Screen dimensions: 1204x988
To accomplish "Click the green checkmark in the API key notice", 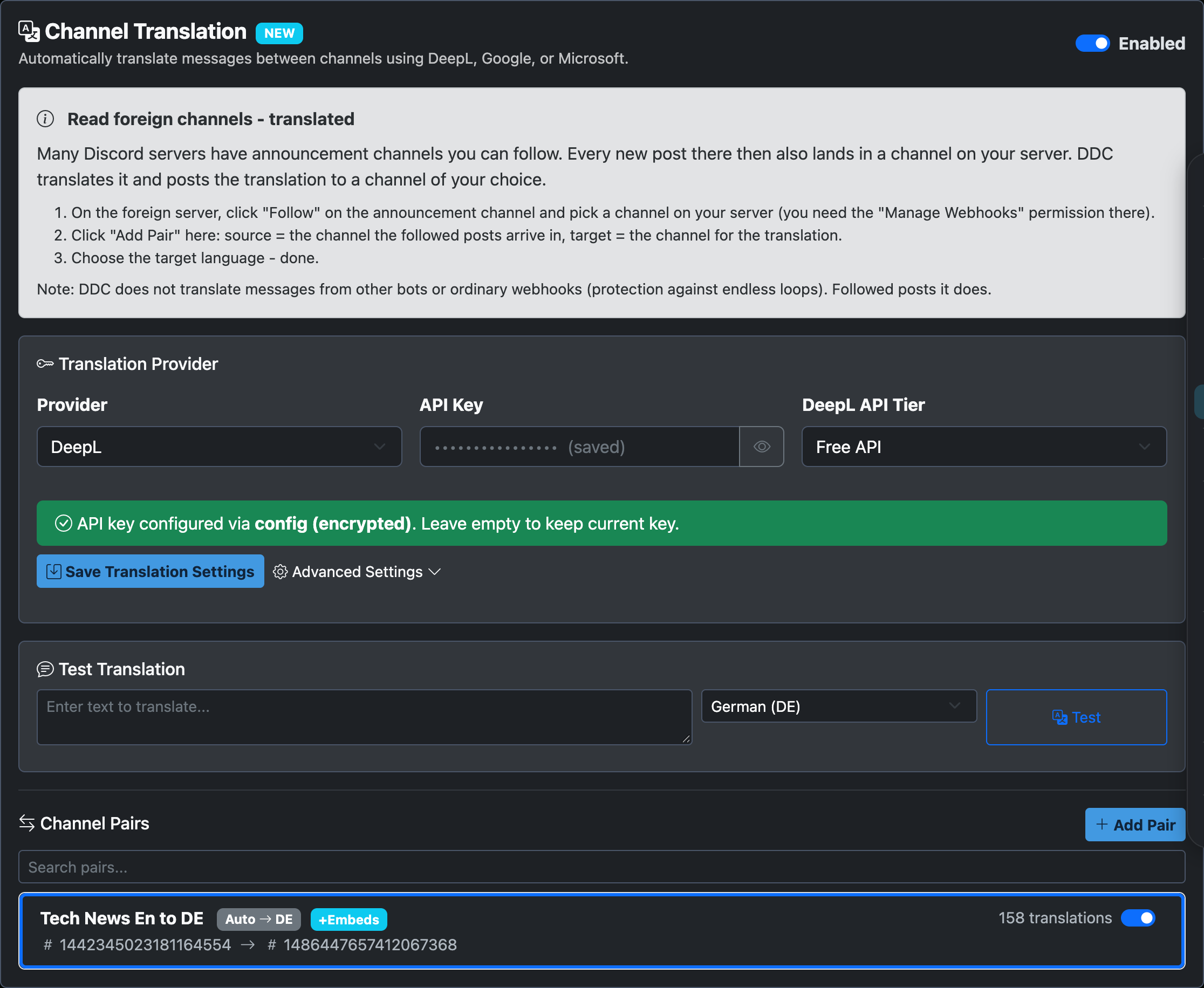I will tap(63, 523).
